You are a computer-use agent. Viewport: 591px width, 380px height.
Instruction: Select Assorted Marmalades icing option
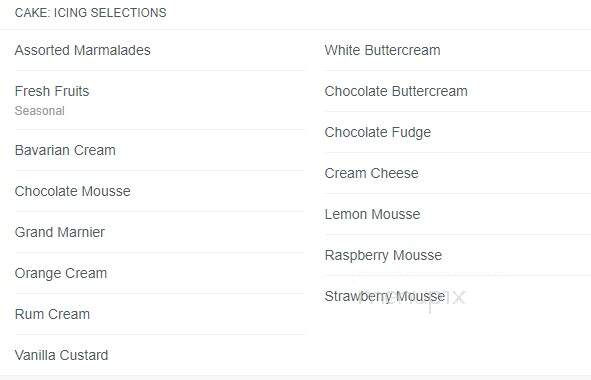[x=83, y=50]
